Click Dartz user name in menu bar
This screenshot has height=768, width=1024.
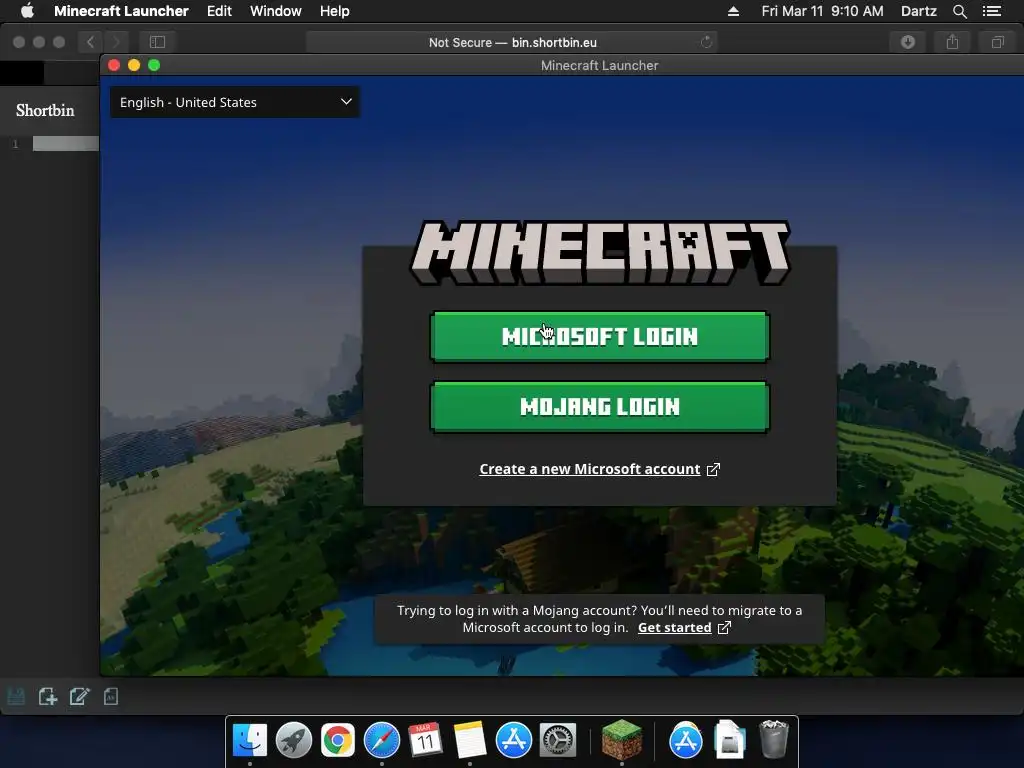[918, 11]
